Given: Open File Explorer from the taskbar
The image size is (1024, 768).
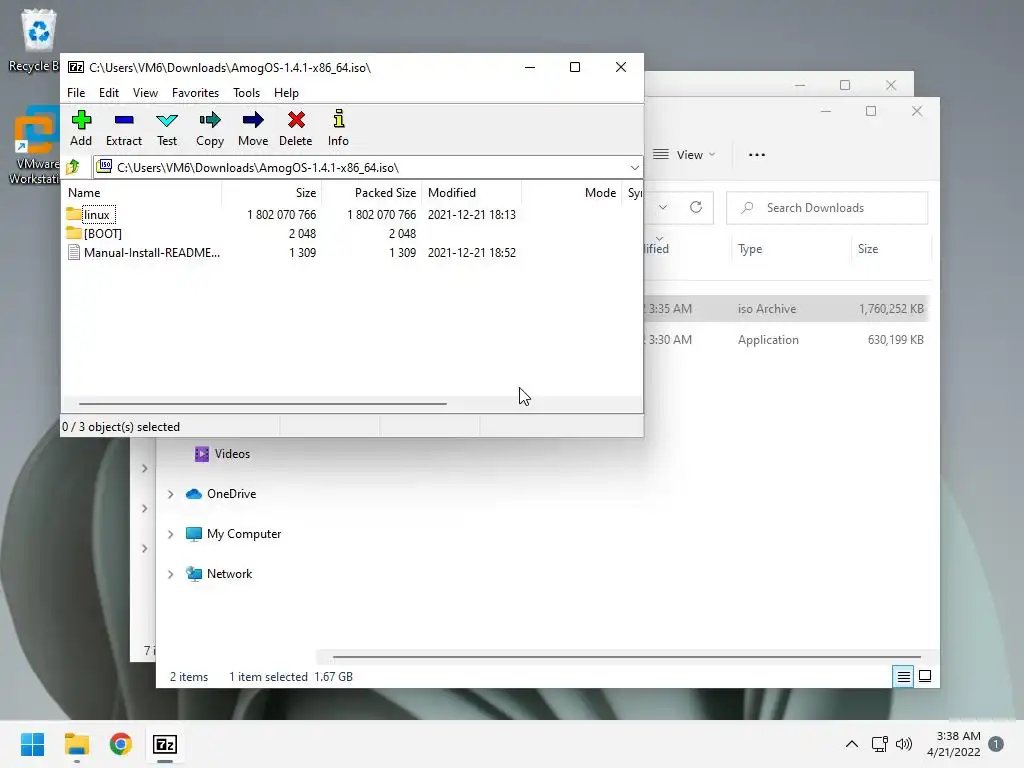Looking at the screenshot, I should tap(76, 744).
